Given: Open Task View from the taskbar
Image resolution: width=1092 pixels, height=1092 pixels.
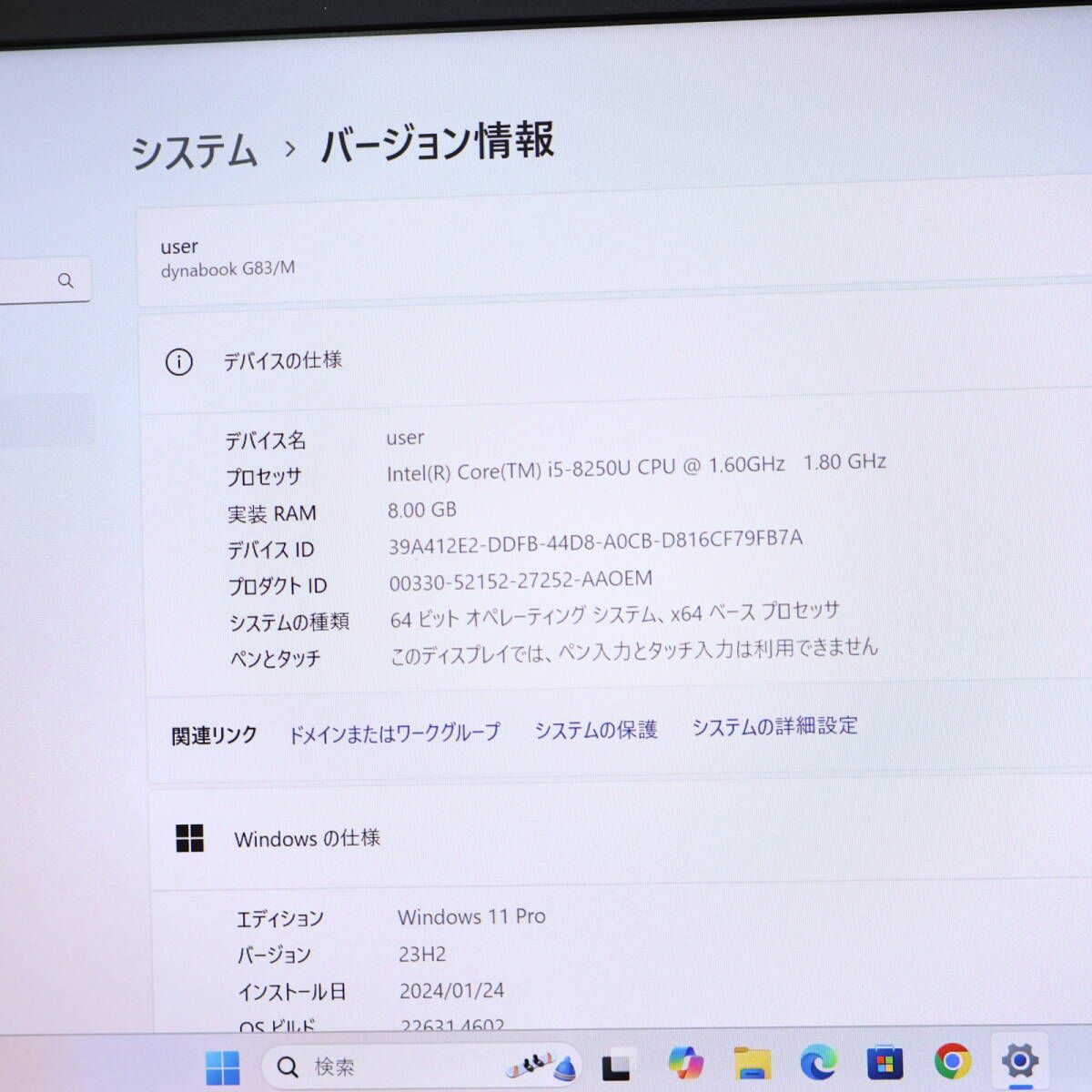Looking at the screenshot, I should (616, 1066).
